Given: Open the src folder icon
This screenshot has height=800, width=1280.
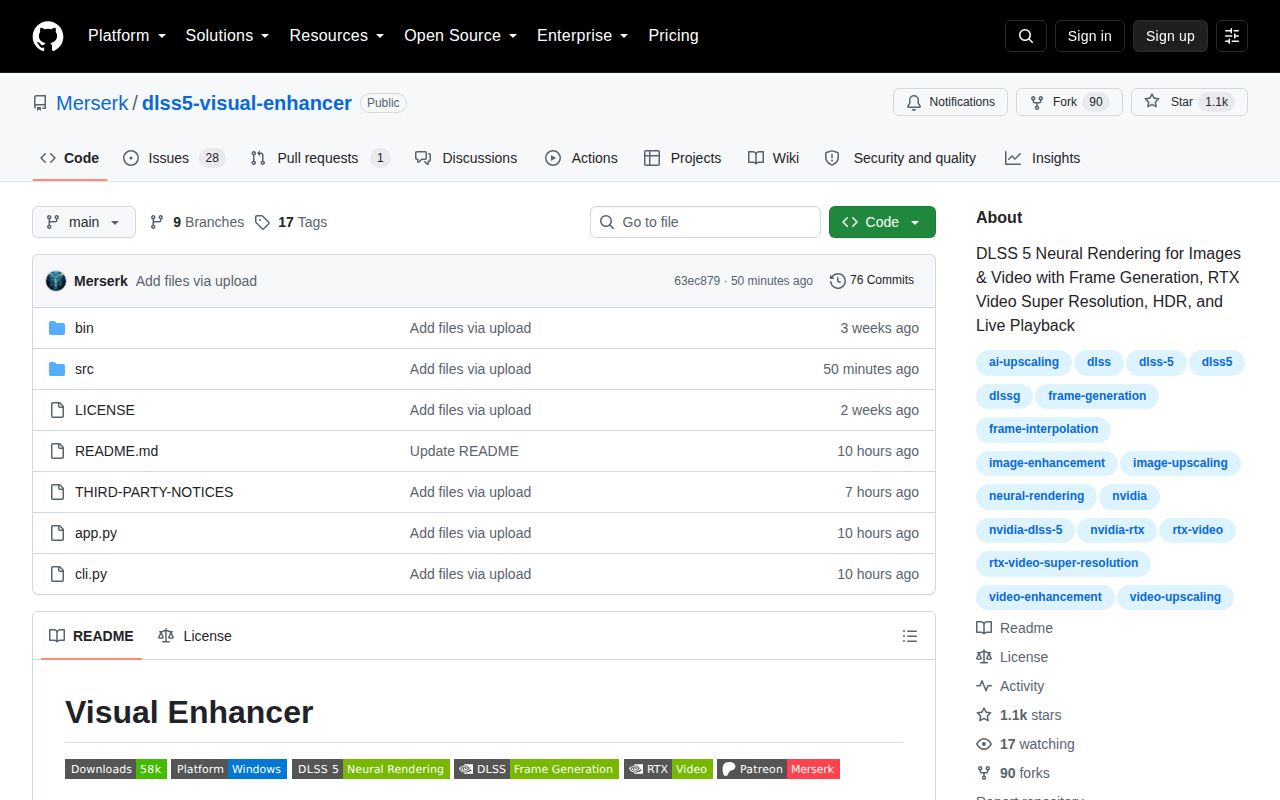Looking at the screenshot, I should pos(57,369).
